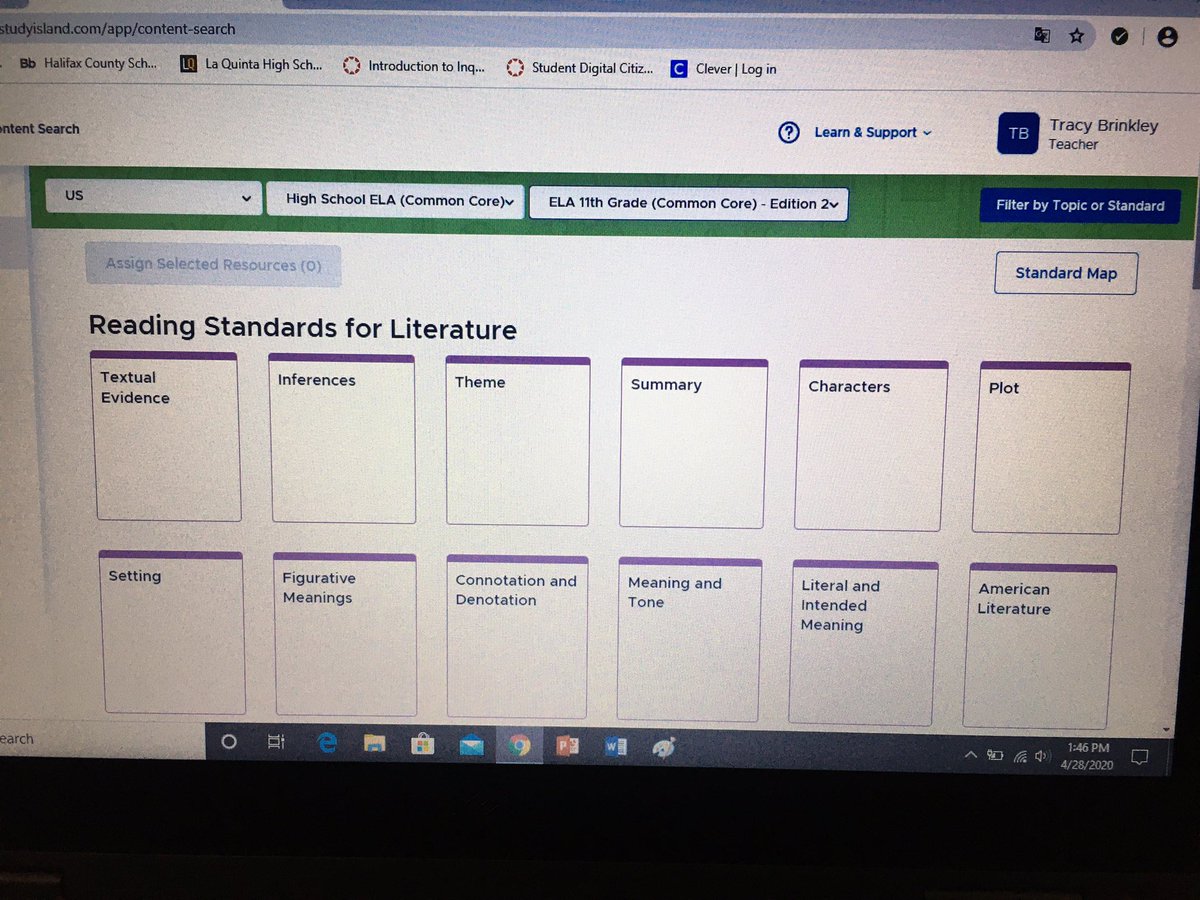Open the Introduction to Inquiry bookmark
This screenshot has width=1200, height=900.
click(414, 66)
